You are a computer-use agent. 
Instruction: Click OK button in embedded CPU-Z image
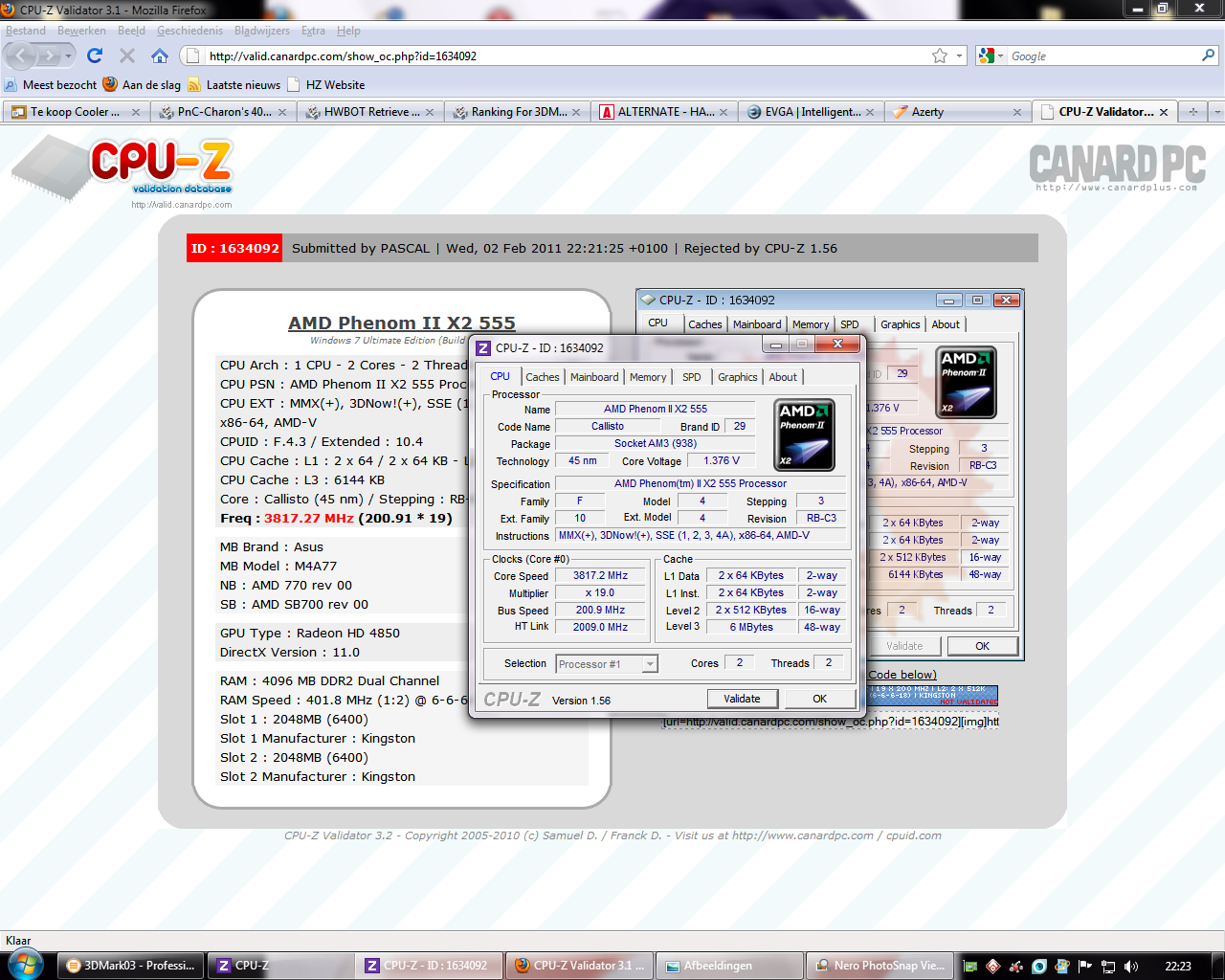point(982,646)
